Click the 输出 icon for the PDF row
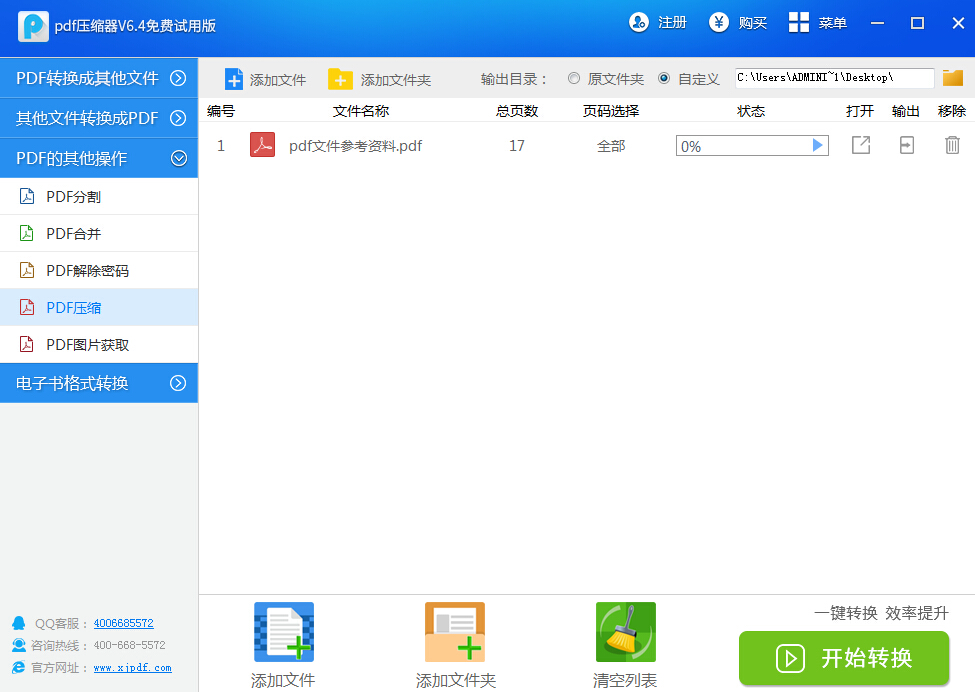The image size is (975, 692). pos(905,145)
